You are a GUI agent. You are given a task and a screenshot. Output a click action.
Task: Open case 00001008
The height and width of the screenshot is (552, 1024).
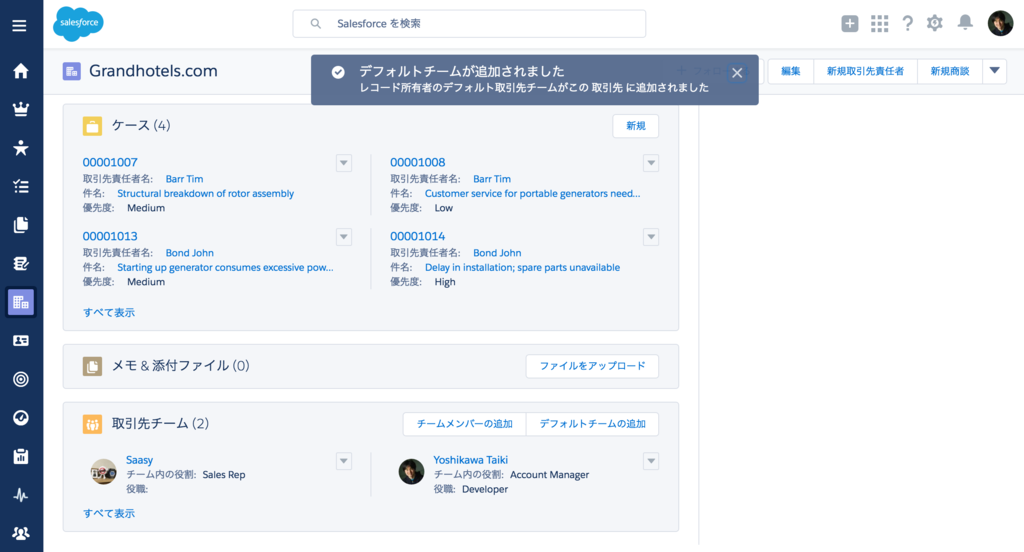[x=417, y=162]
